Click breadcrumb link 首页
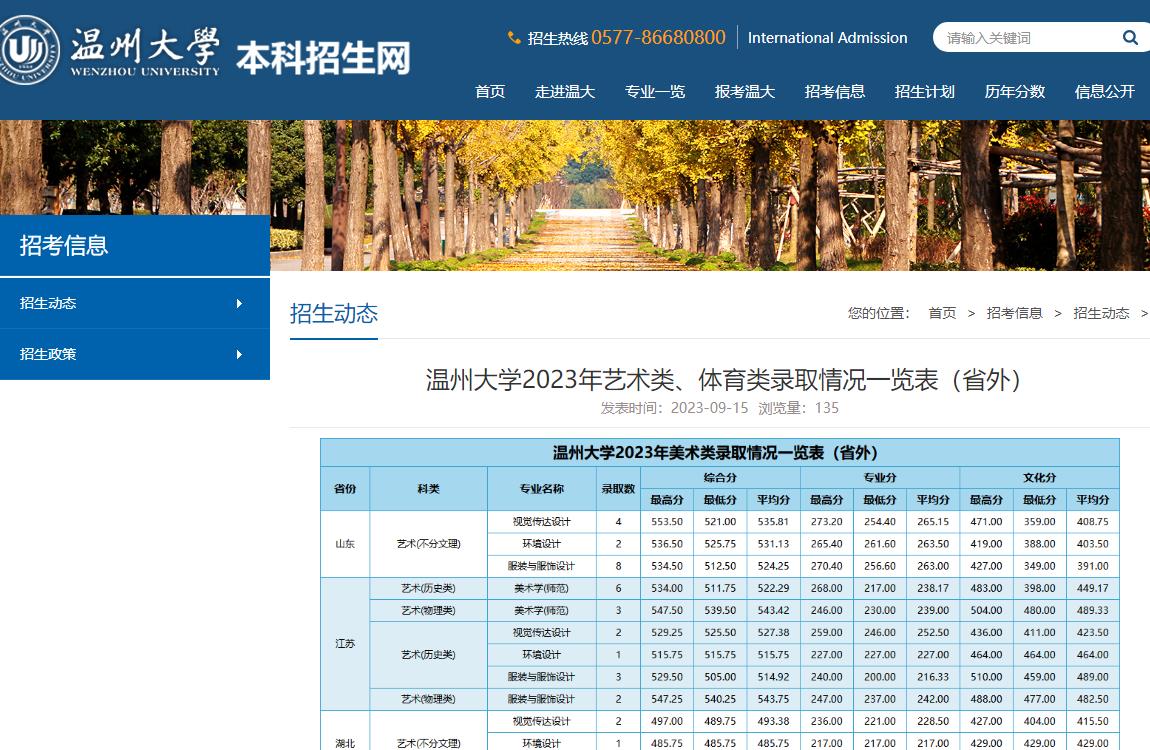Viewport: 1150px width, 750px height. click(x=942, y=313)
